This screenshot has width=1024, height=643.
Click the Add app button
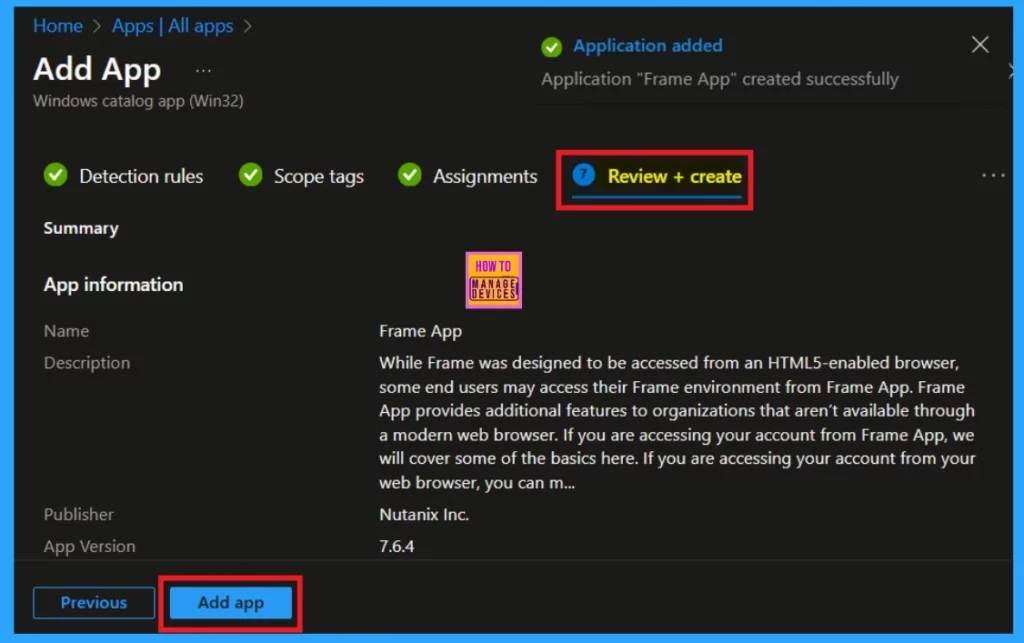click(x=231, y=603)
